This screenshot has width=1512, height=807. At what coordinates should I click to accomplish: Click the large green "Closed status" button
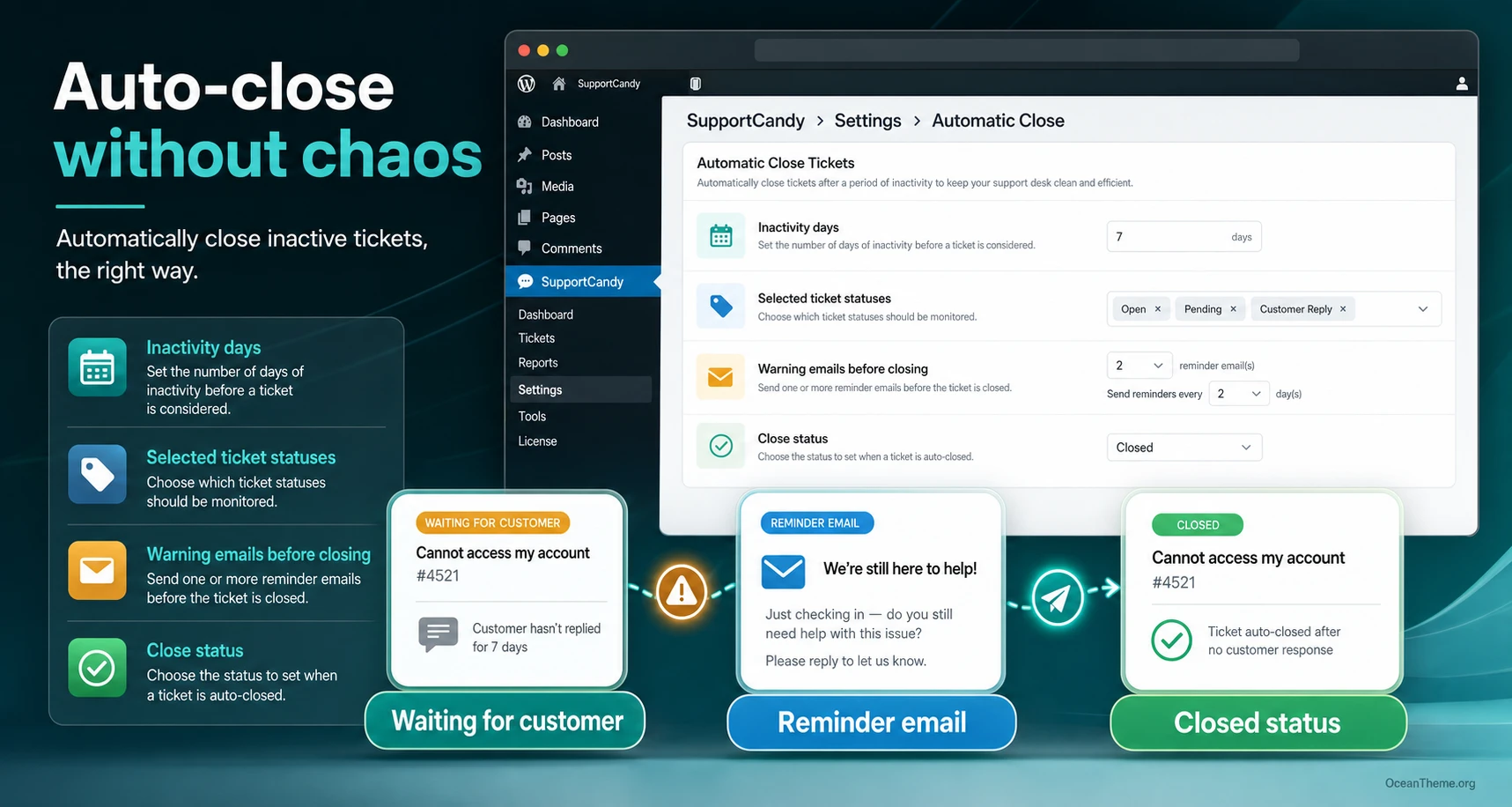coord(1258,723)
